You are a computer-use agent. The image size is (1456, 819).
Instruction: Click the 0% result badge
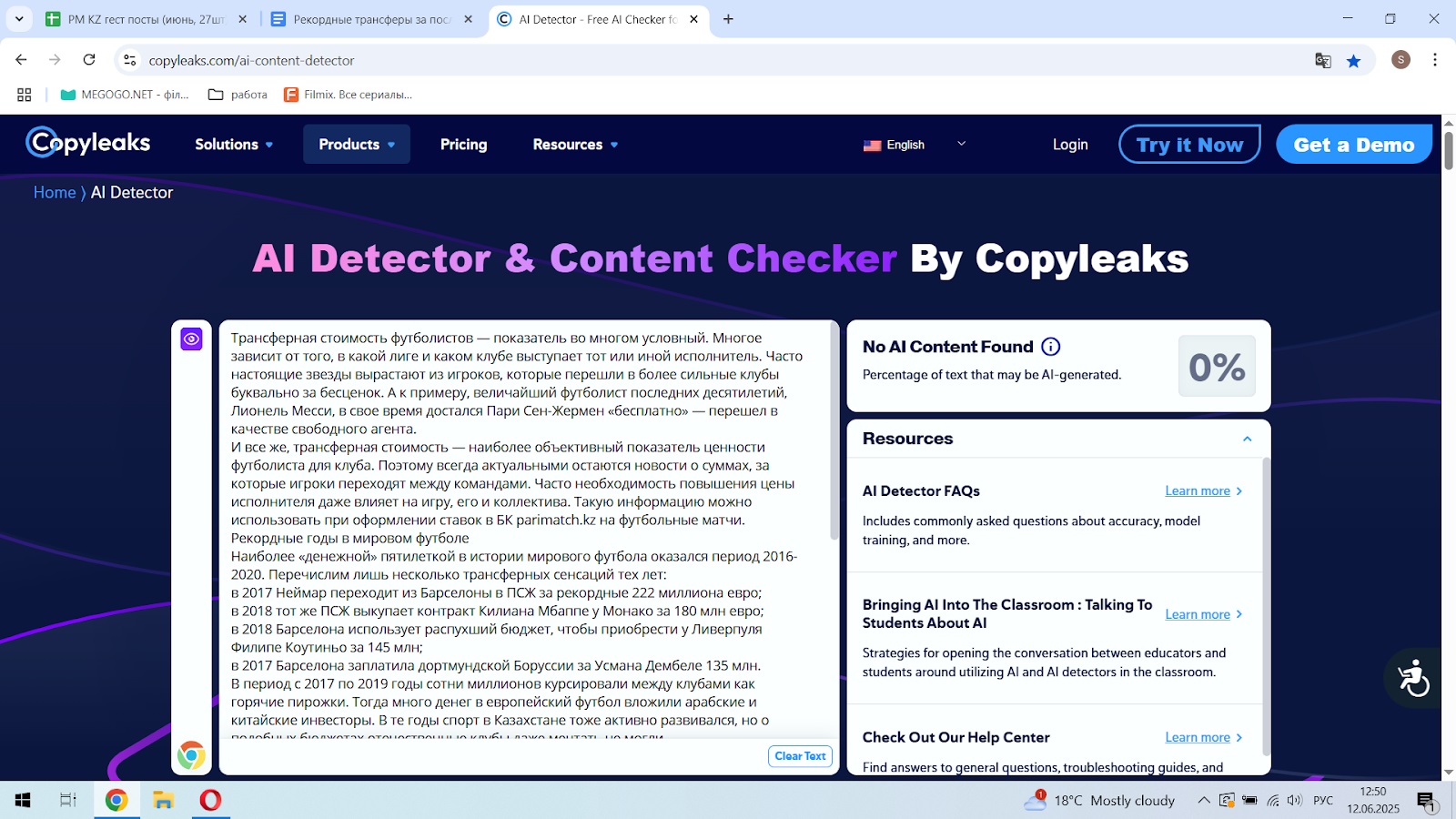tap(1217, 367)
